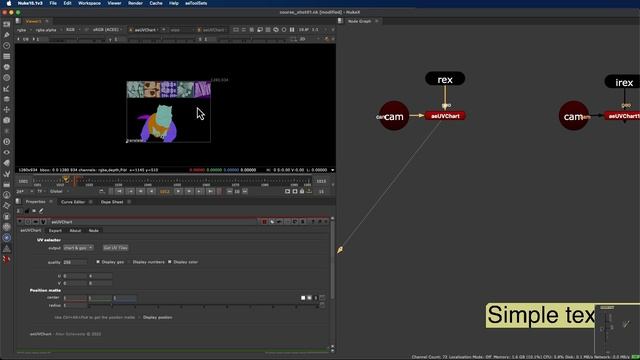640x360 pixels.
Task: Click the viewer refresh circular-arrows icon
Action: (276, 30)
